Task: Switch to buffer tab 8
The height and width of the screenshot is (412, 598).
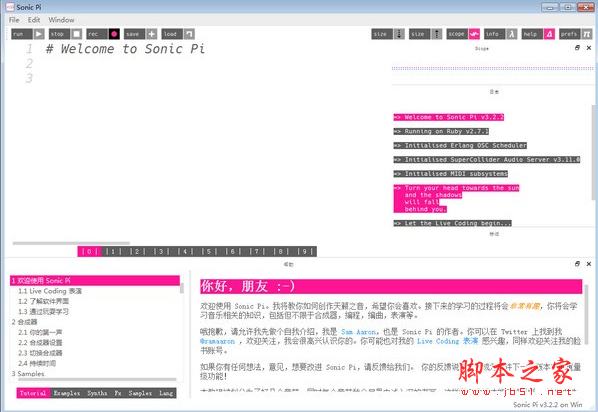Action: [281, 251]
